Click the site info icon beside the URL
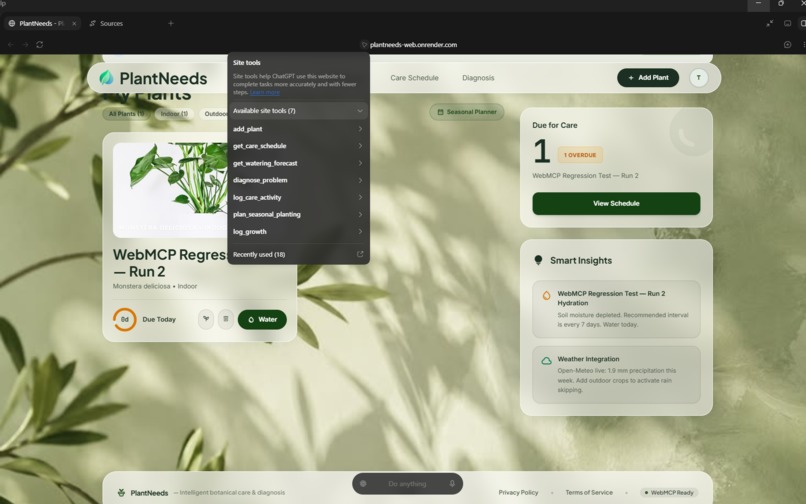 pos(364,45)
